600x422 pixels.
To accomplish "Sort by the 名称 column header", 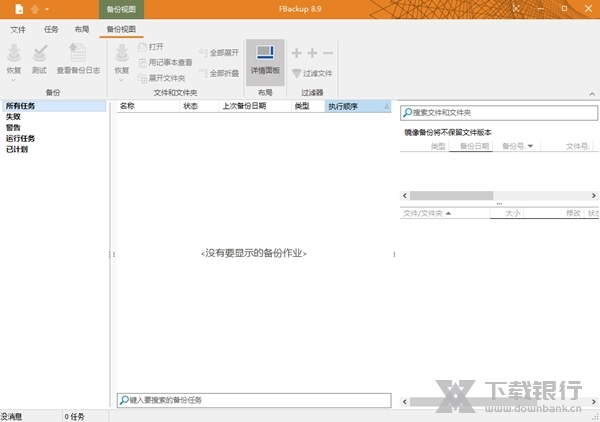I will [x=148, y=106].
